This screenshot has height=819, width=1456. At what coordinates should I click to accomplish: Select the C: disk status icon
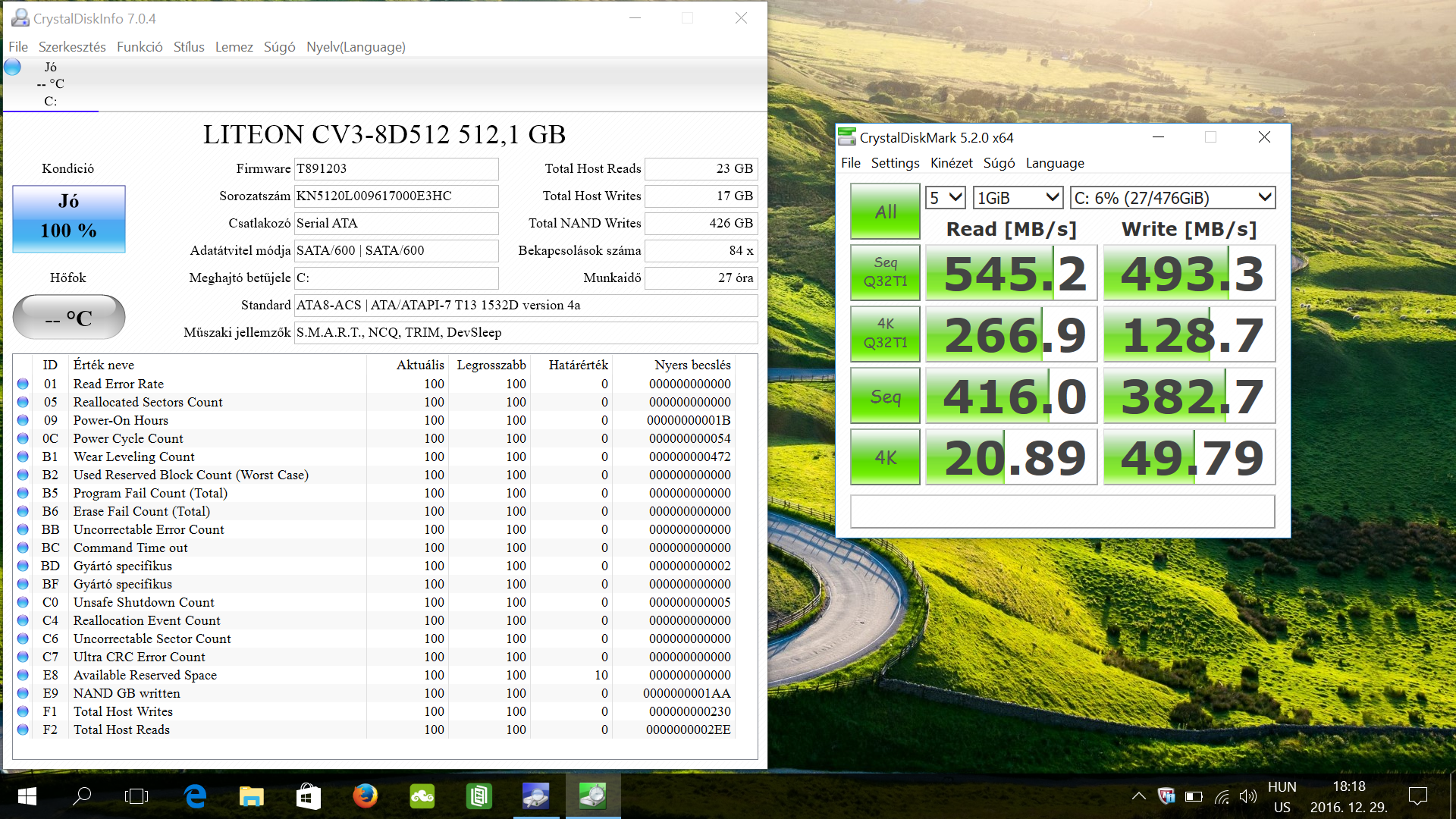pos(13,67)
